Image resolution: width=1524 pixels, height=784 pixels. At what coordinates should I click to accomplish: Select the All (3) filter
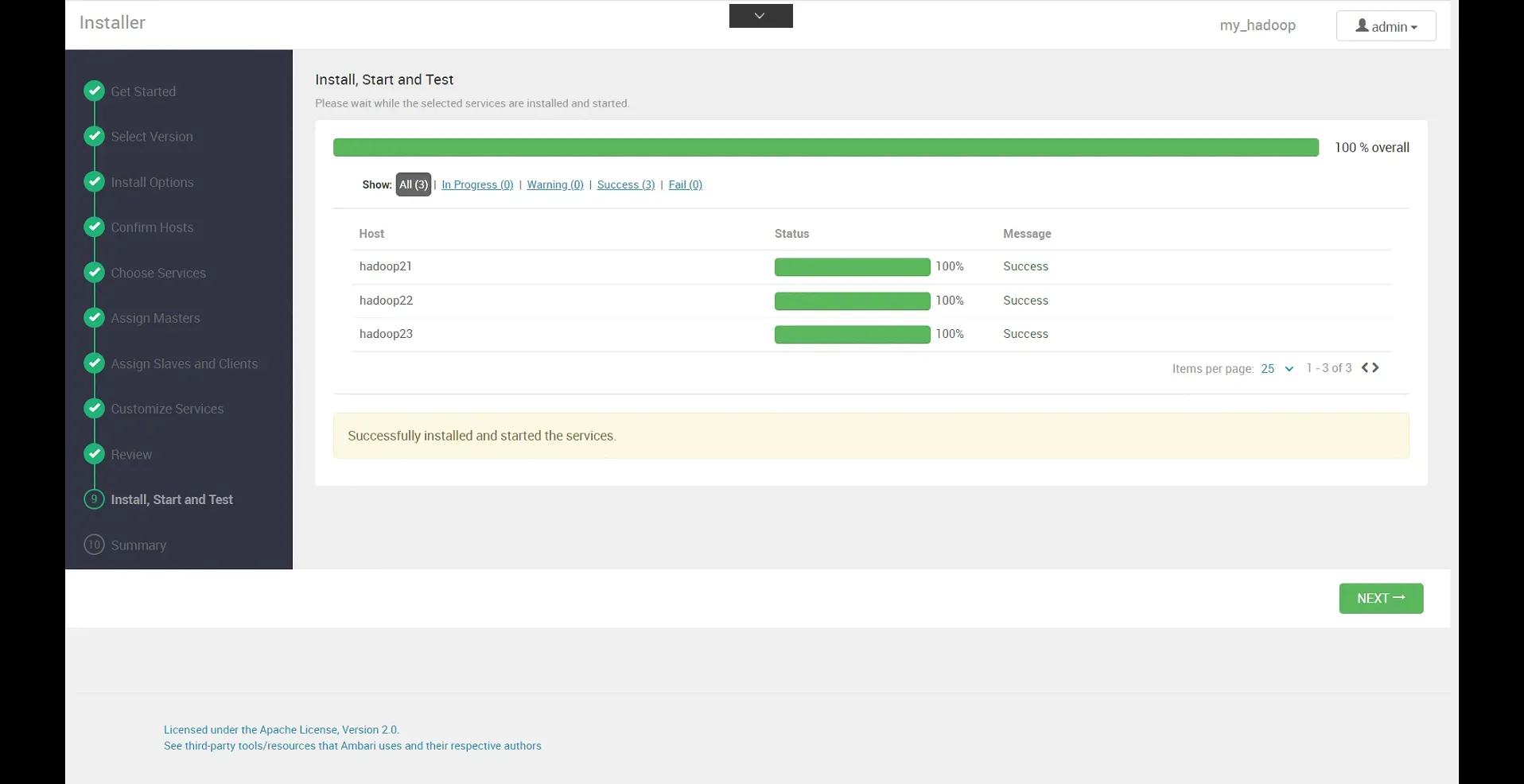point(413,184)
